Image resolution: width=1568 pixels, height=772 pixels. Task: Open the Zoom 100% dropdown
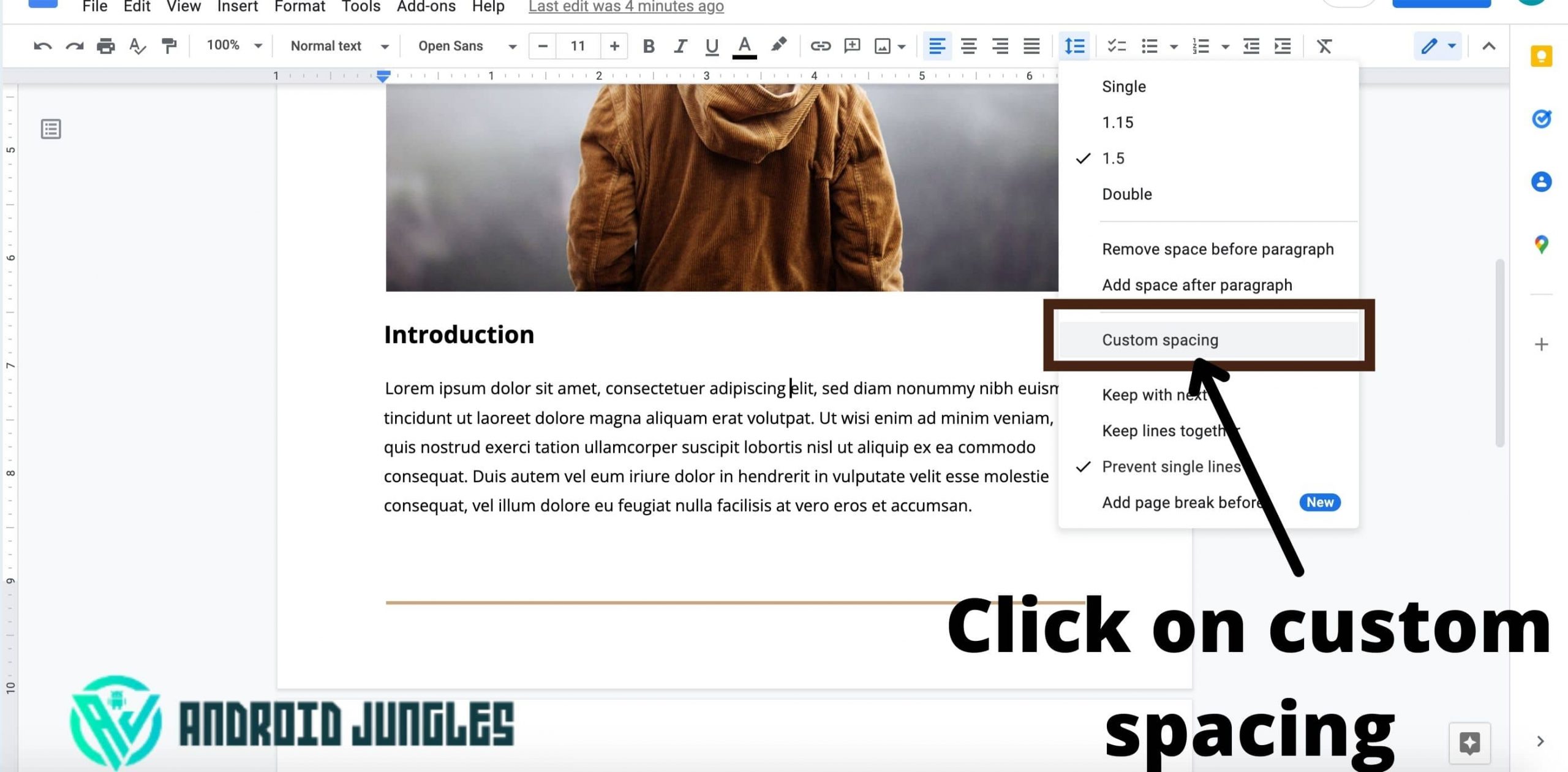pyautogui.click(x=234, y=45)
